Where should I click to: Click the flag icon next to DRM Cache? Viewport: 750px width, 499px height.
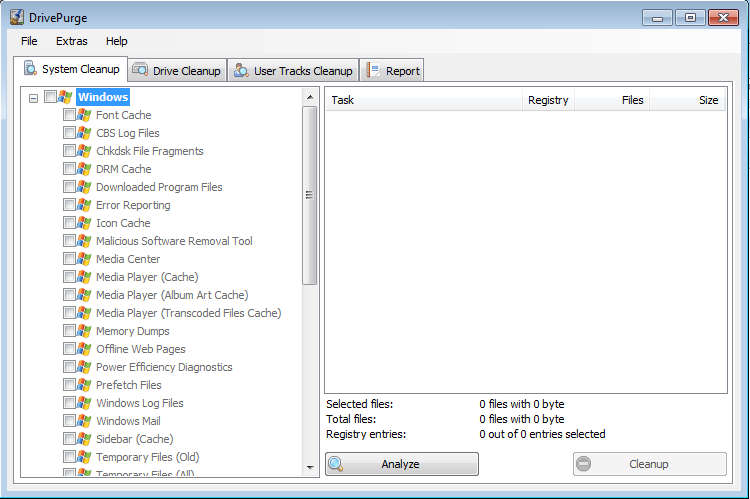84,169
